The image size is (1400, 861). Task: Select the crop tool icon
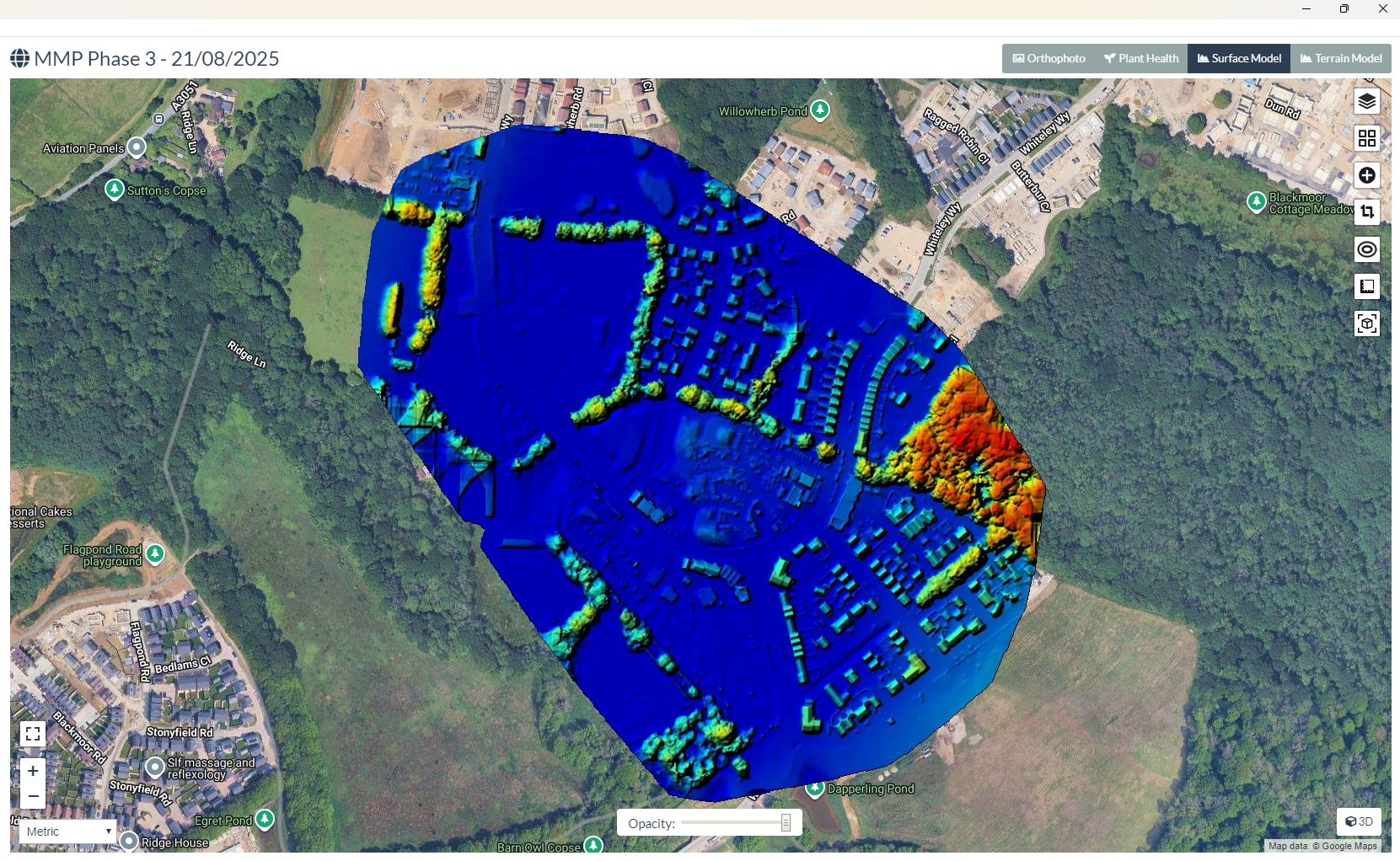[x=1367, y=212]
